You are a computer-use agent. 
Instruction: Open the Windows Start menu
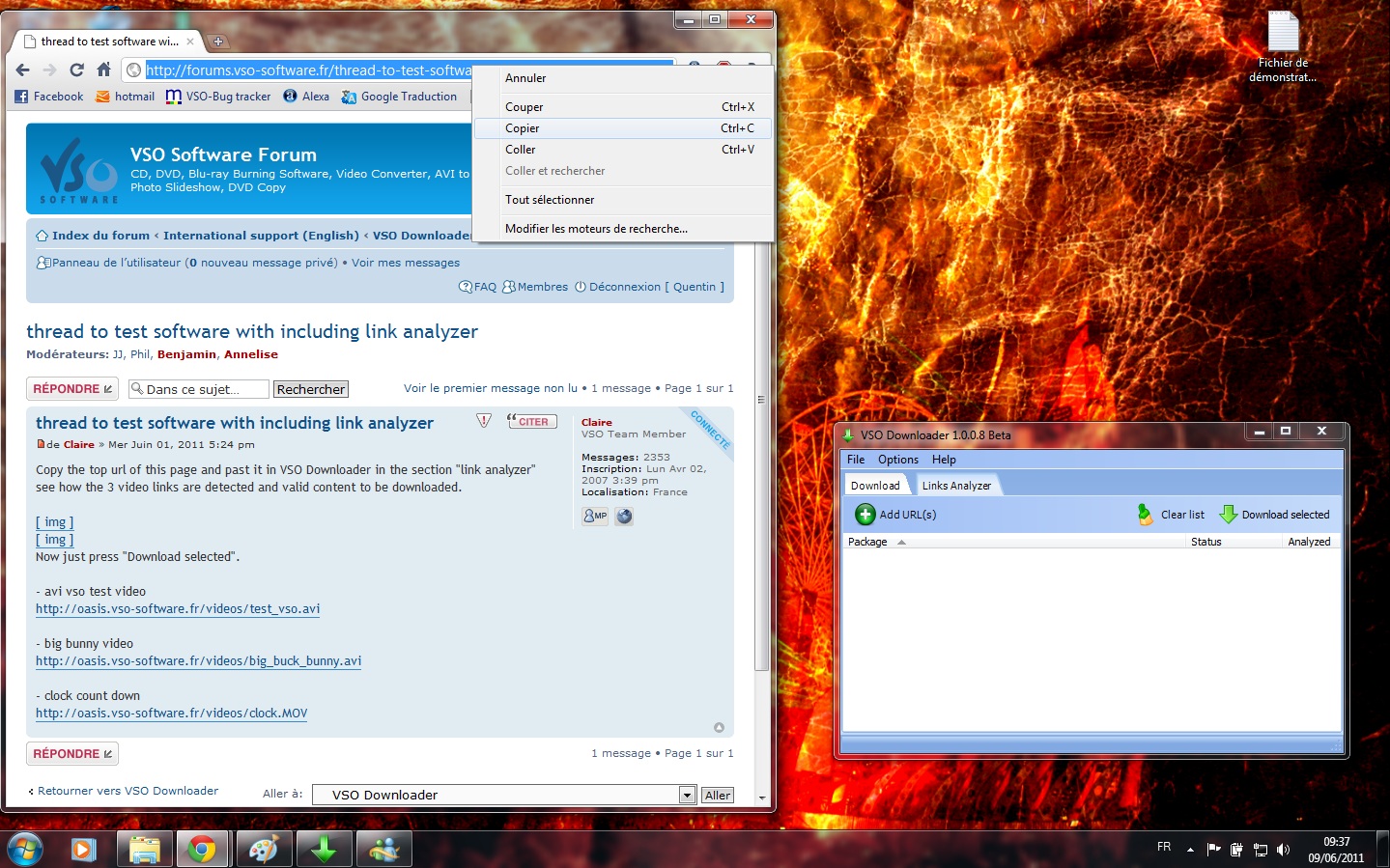(25, 850)
